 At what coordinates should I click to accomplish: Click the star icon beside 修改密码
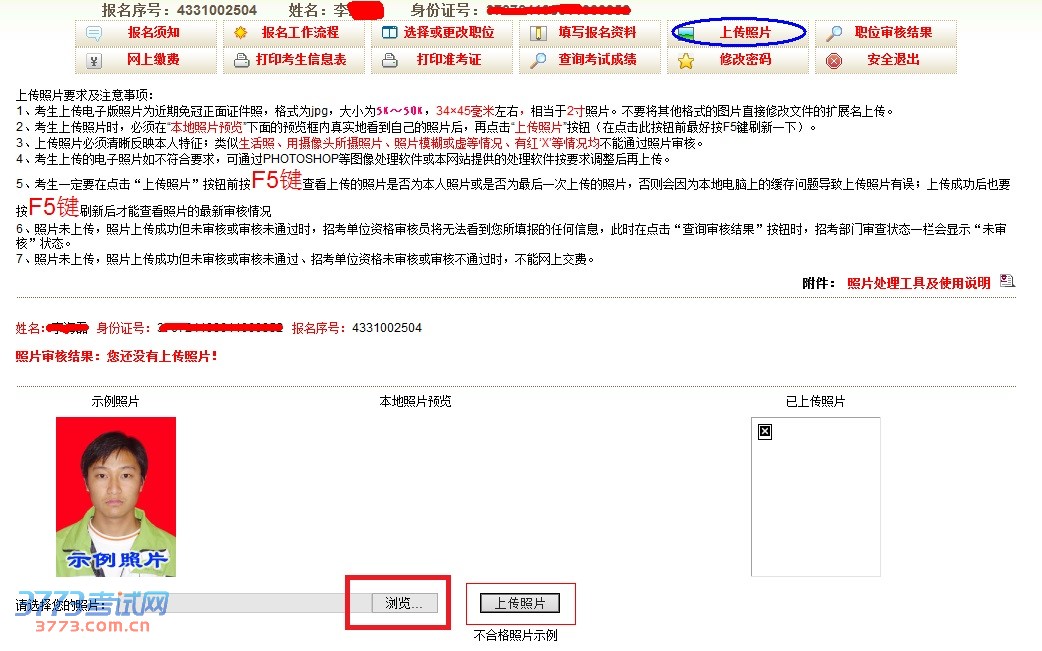[x=686, y=61]
